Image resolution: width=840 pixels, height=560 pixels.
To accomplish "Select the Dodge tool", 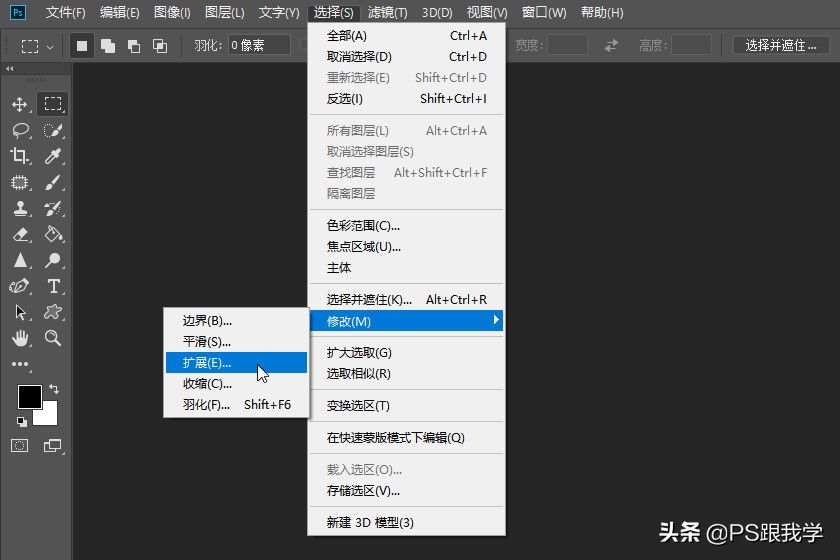I will click(x=52, y=260).
